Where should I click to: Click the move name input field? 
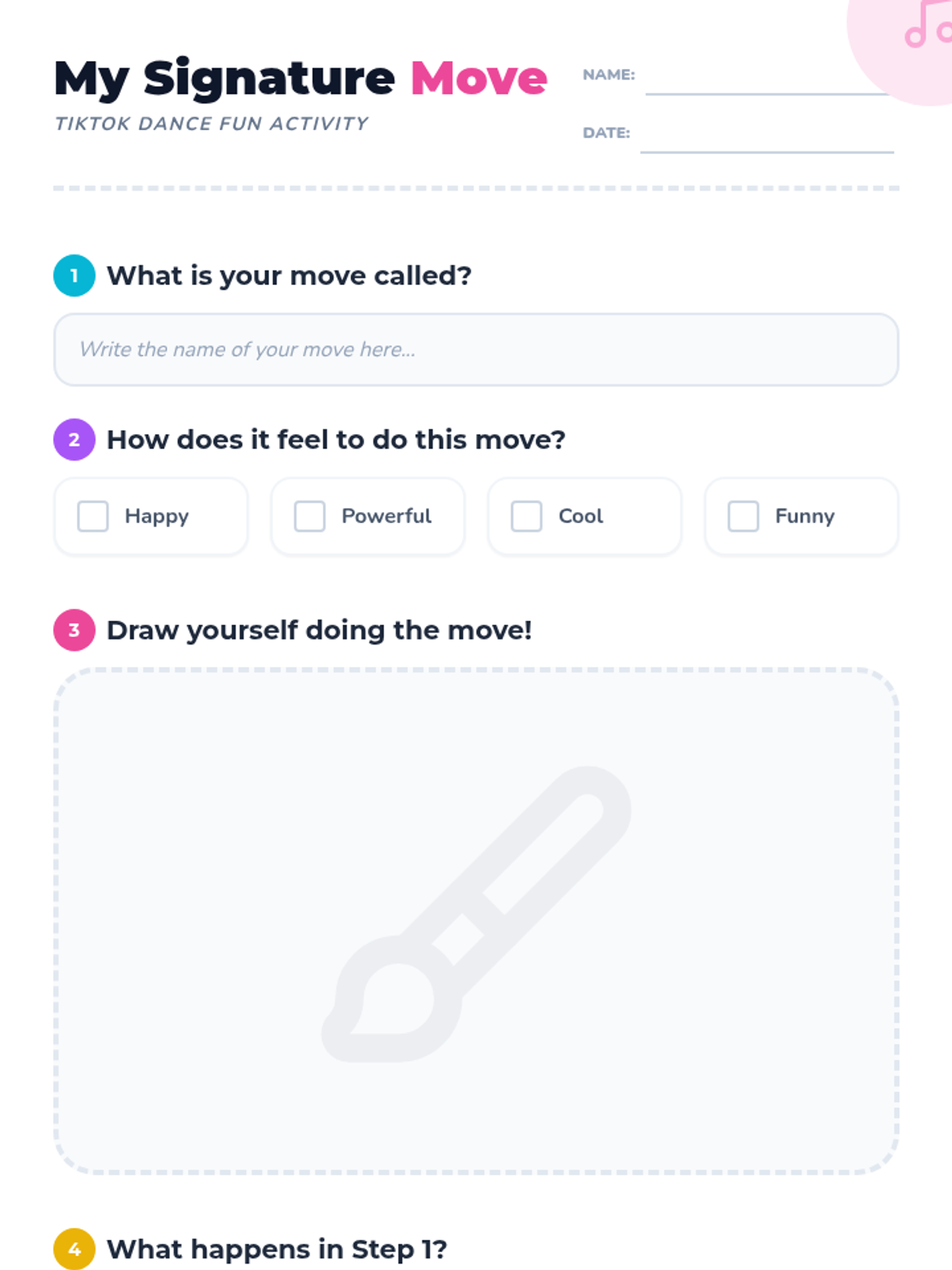point(476,350)
